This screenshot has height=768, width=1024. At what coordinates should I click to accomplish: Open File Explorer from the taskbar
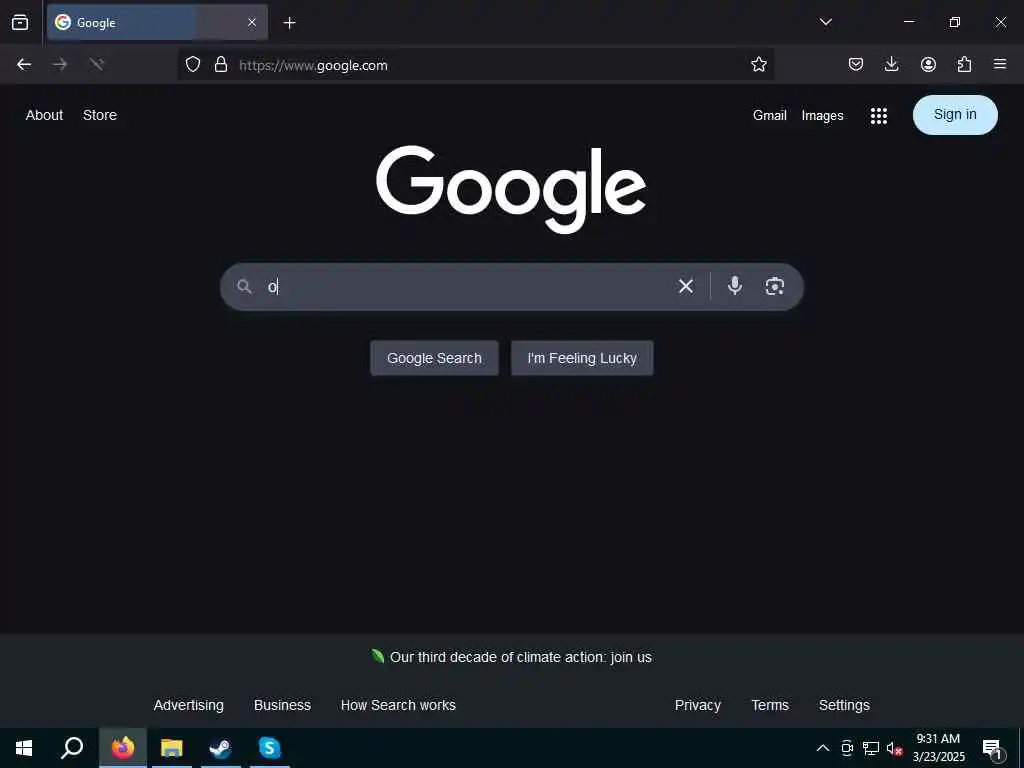pos(172,748)
